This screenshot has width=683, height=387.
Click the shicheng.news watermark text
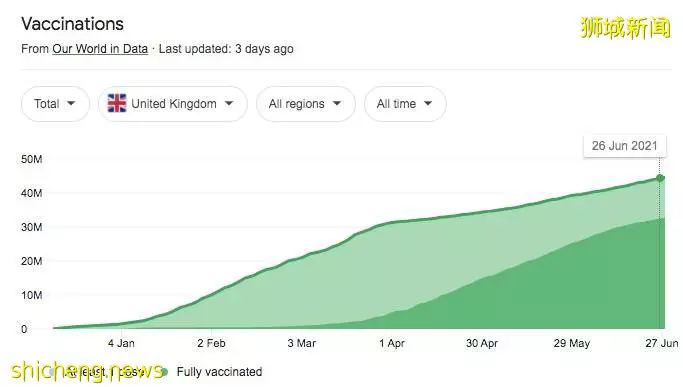(x=87, y=371)
